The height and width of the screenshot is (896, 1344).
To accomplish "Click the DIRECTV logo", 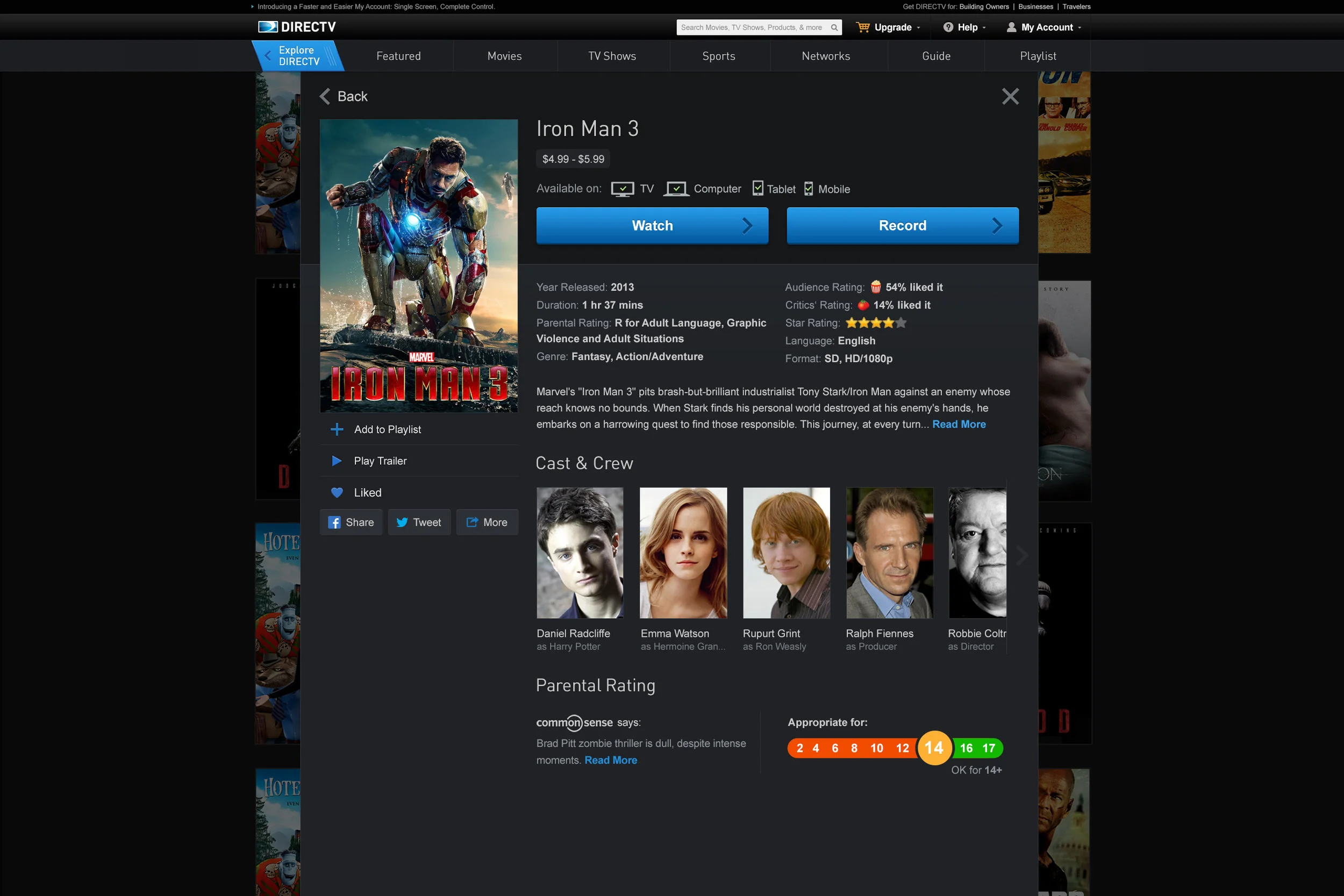I will coord(297,27).
